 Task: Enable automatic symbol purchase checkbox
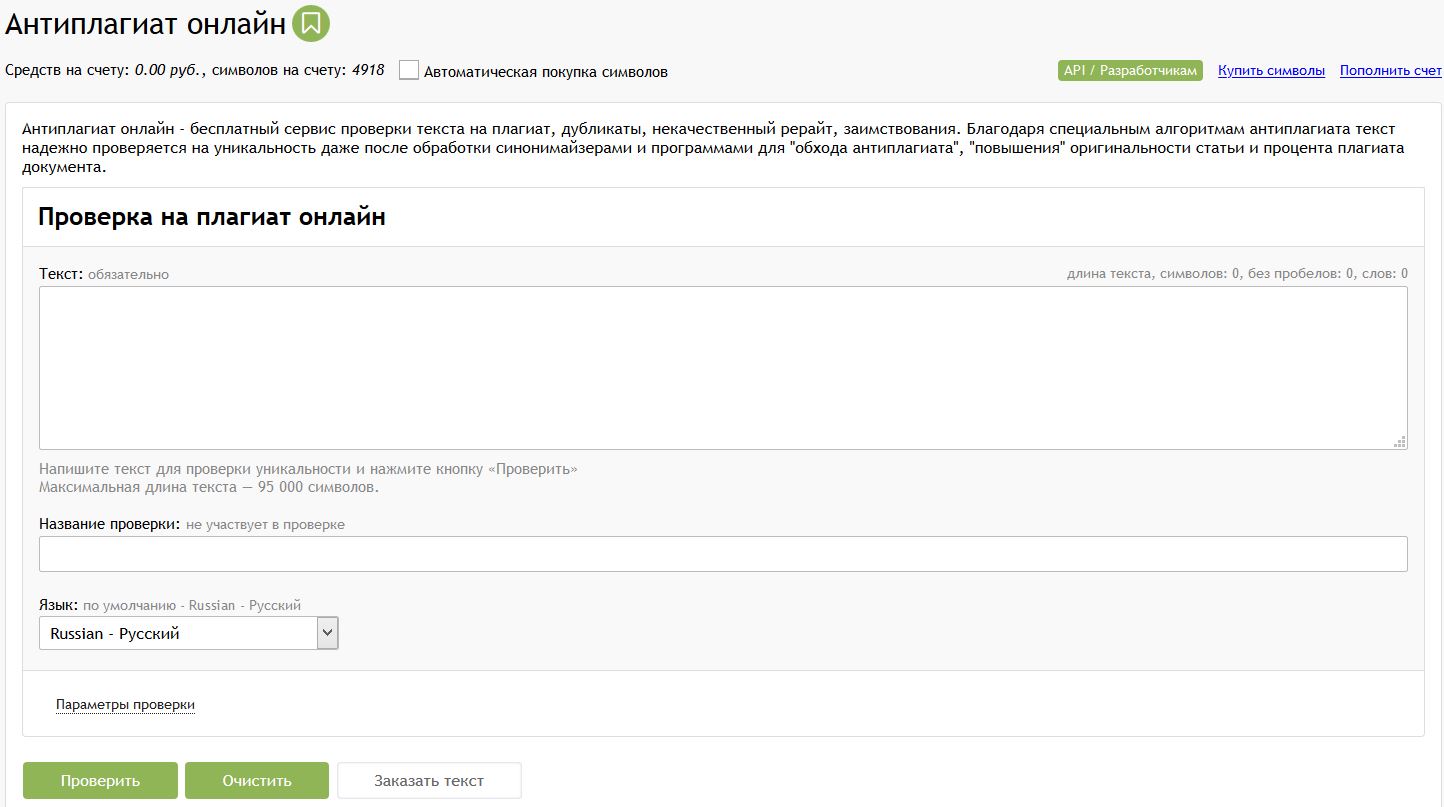[x=408, y=70]
